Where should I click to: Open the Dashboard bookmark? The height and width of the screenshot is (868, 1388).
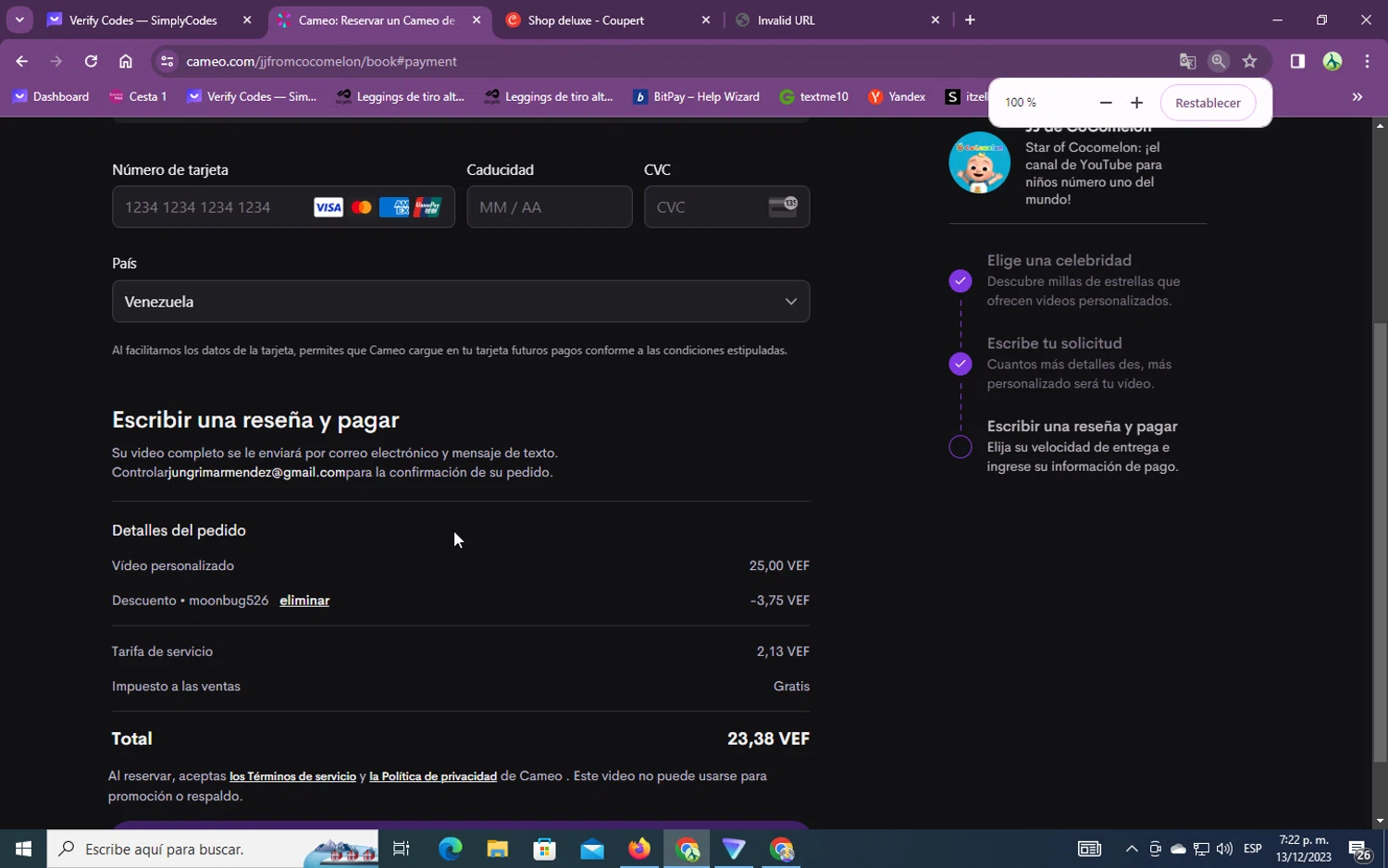pyautogui.click(x=52, y=96)
